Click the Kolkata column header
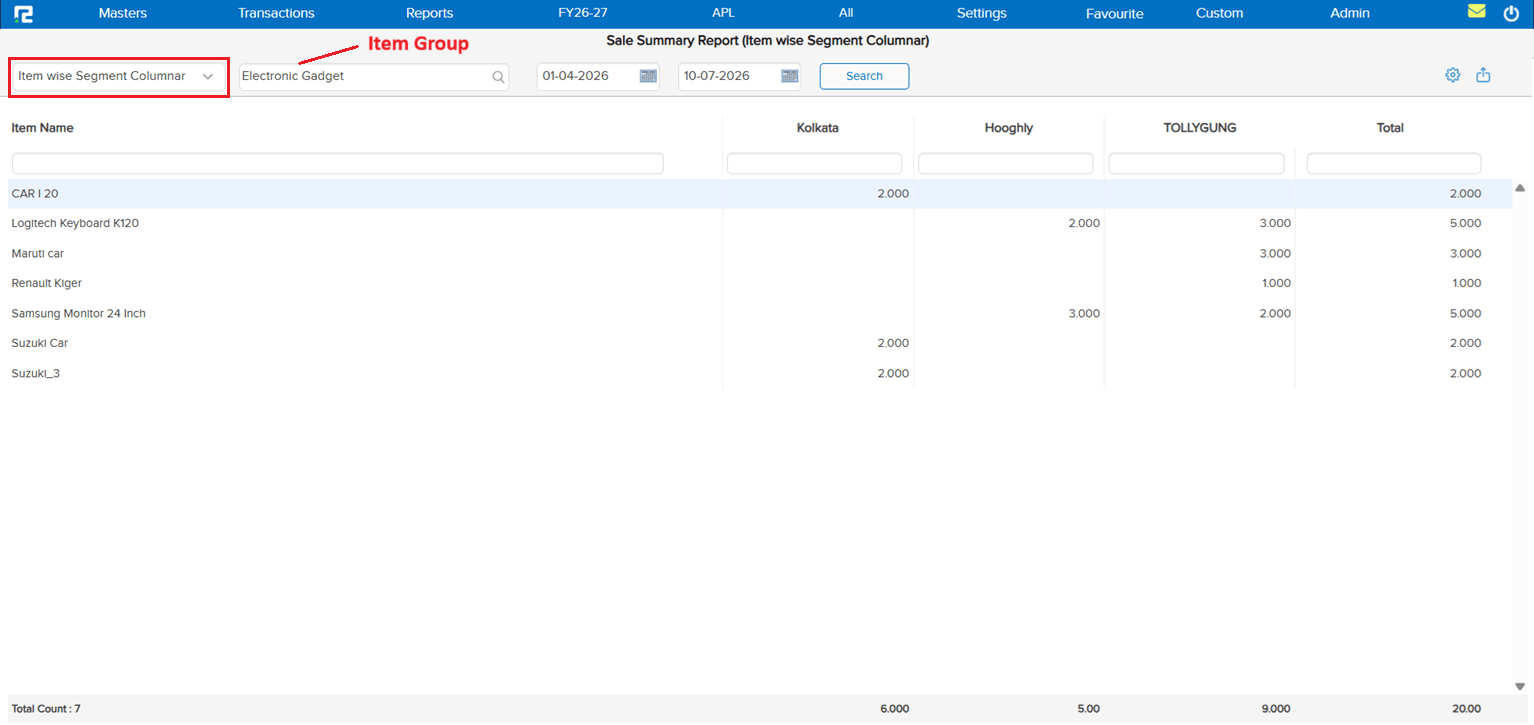This screenshot has width=1534, height=725. 817,128
